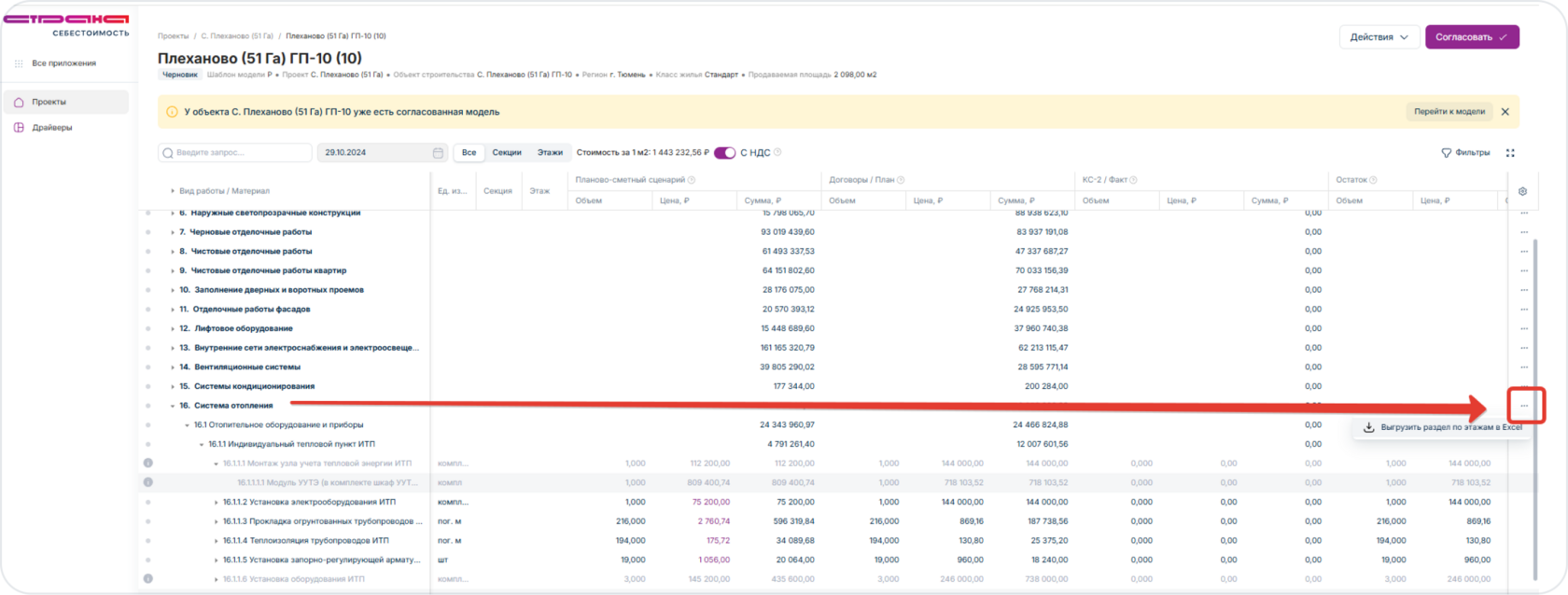The image size is (1568, 595).
Task: Open the С. Плеханово (51 Га) breadcrumb
Action: pyautogui.click(x=237, y=36)
